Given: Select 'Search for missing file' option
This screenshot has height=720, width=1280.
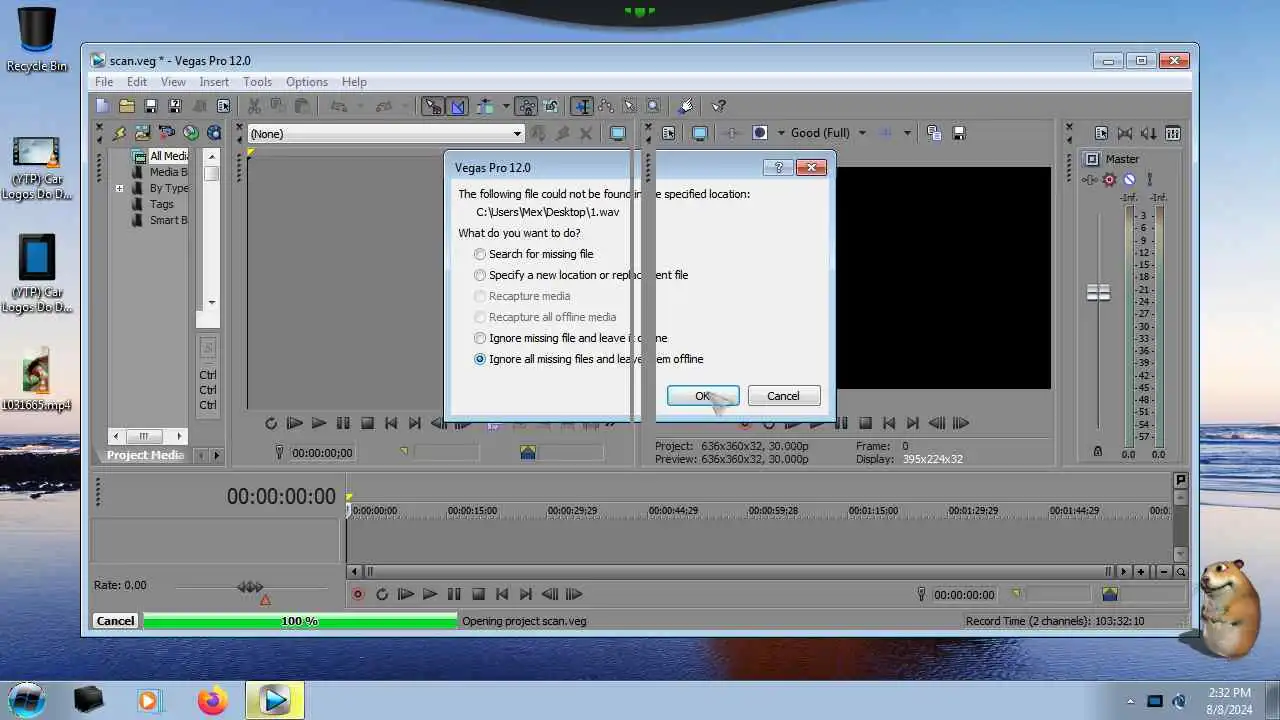Looking at the screenshot, I should coord(534,254).
